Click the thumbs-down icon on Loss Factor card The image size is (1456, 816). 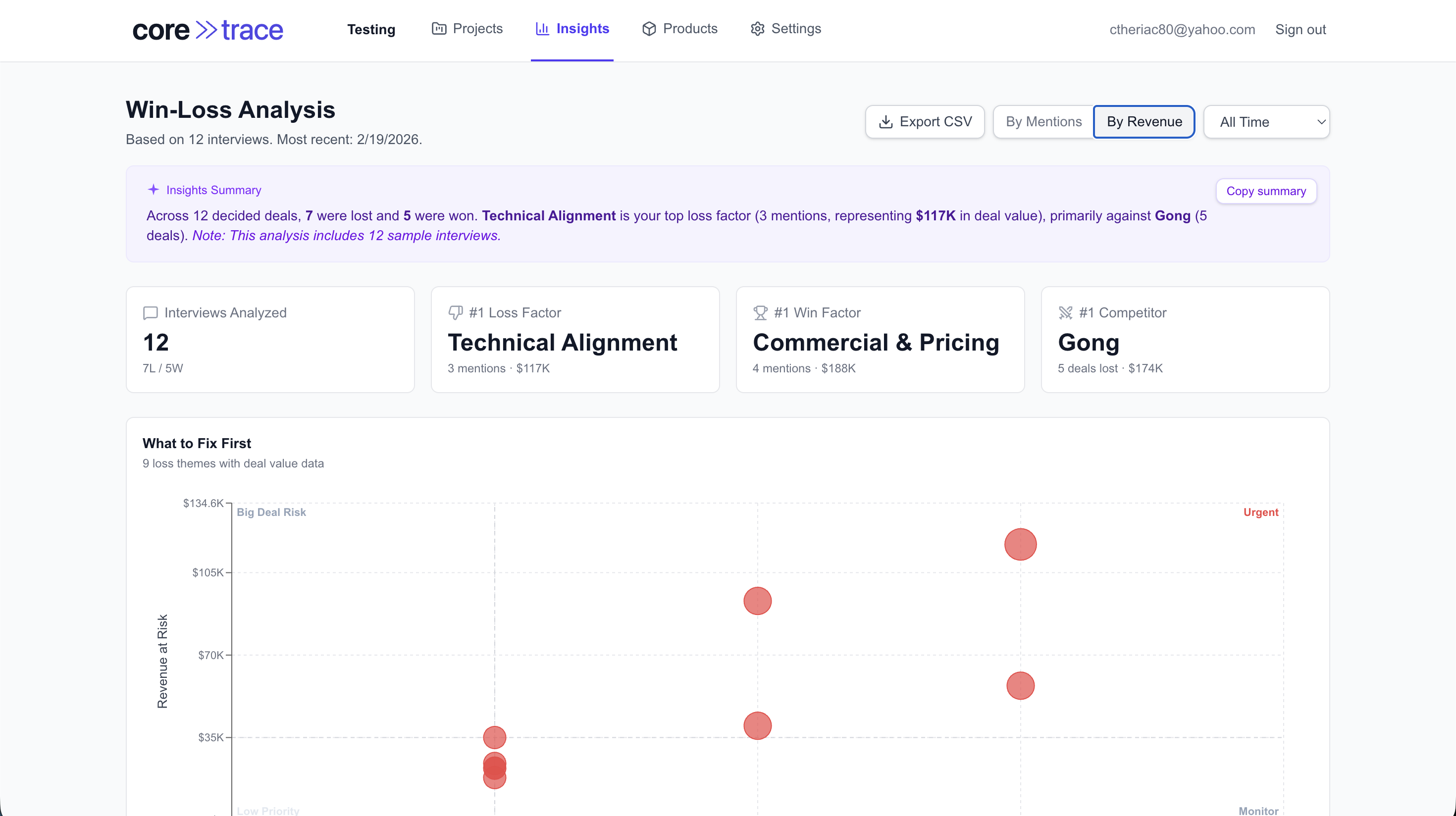(x=455, y=312)
